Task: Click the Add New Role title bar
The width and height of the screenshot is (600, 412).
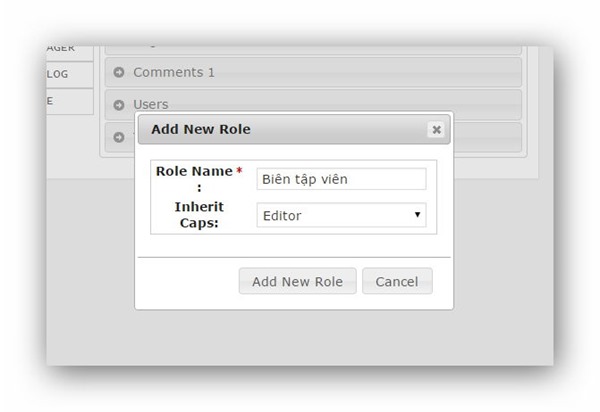Action: point(280,129)
